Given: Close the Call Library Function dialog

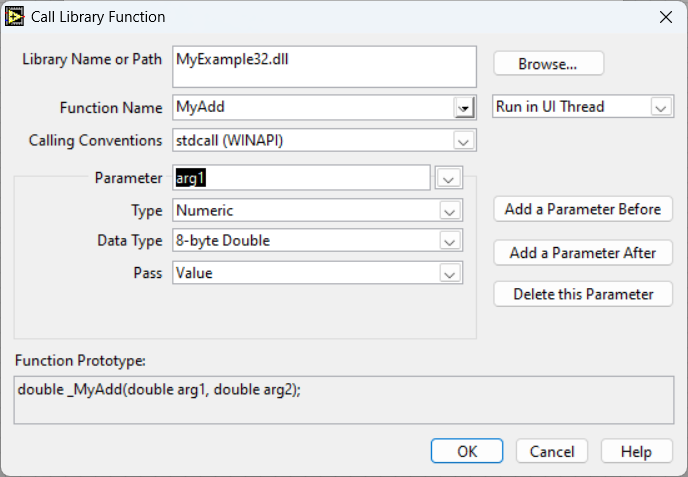Looking at the screenshot, I should pos(665,17).
